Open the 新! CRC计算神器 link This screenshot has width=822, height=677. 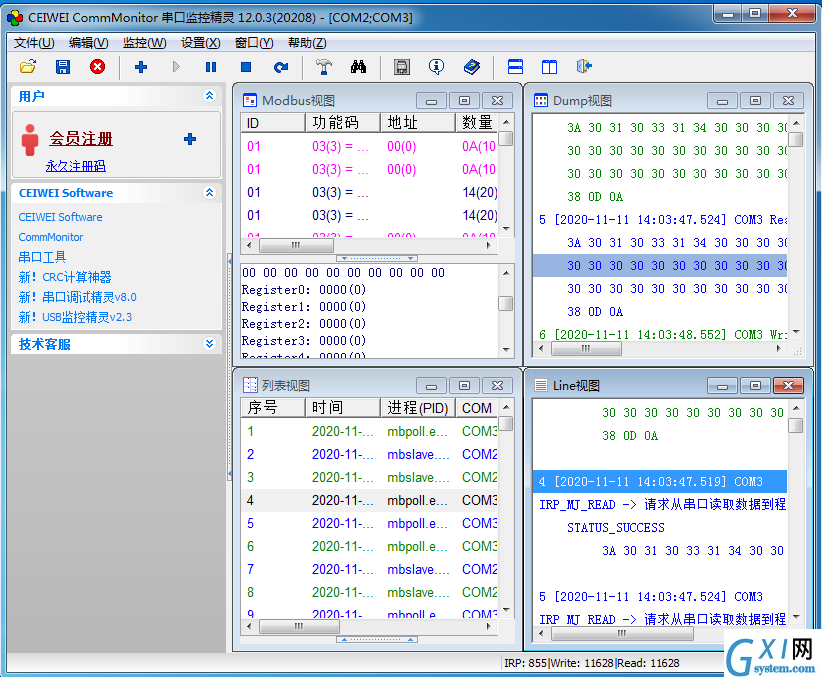(x=65, y=277)
